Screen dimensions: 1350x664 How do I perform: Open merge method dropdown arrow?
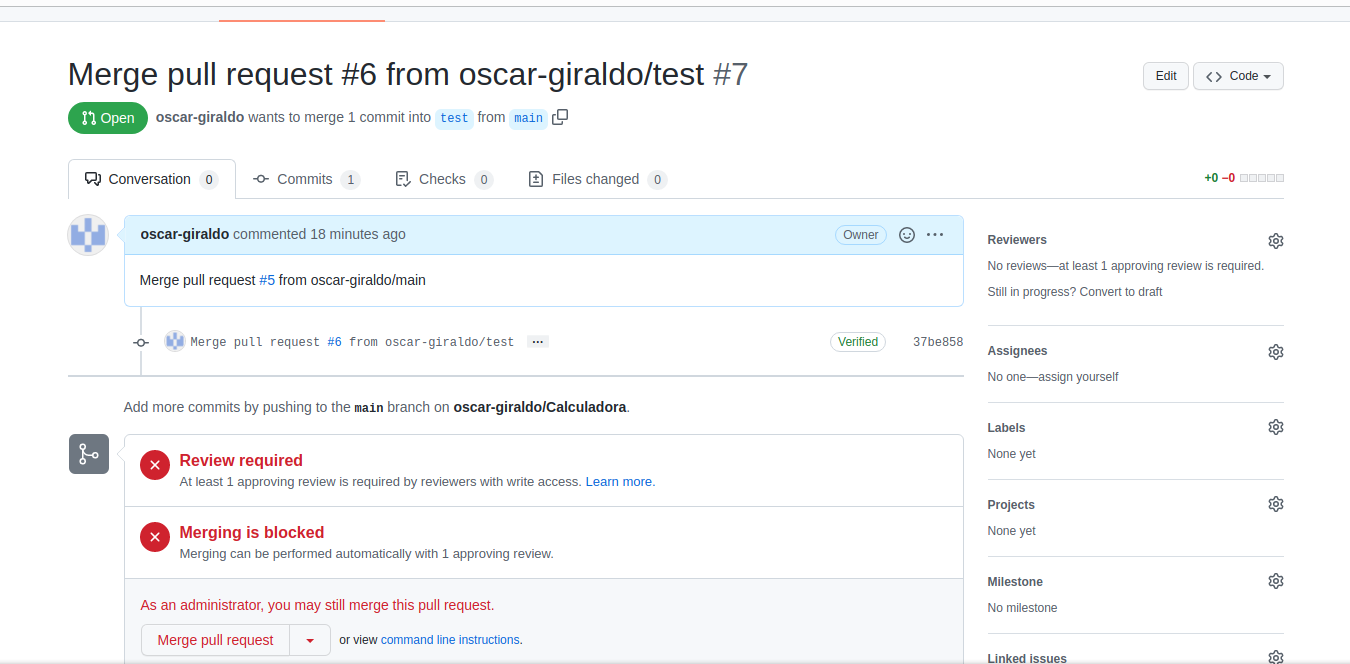point(310,640)
